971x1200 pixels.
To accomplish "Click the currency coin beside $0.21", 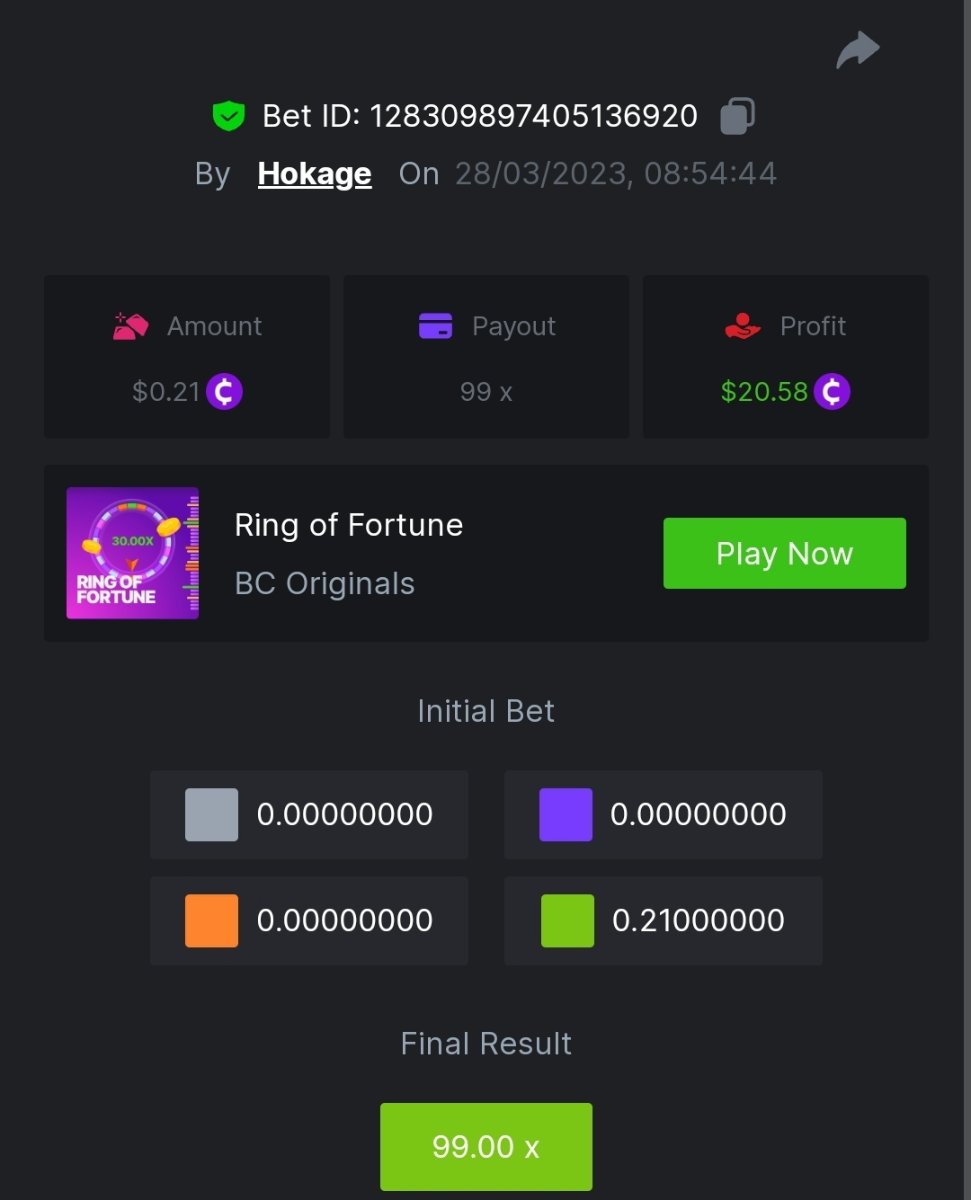I will pyautogui.click(x=224, y=392).
